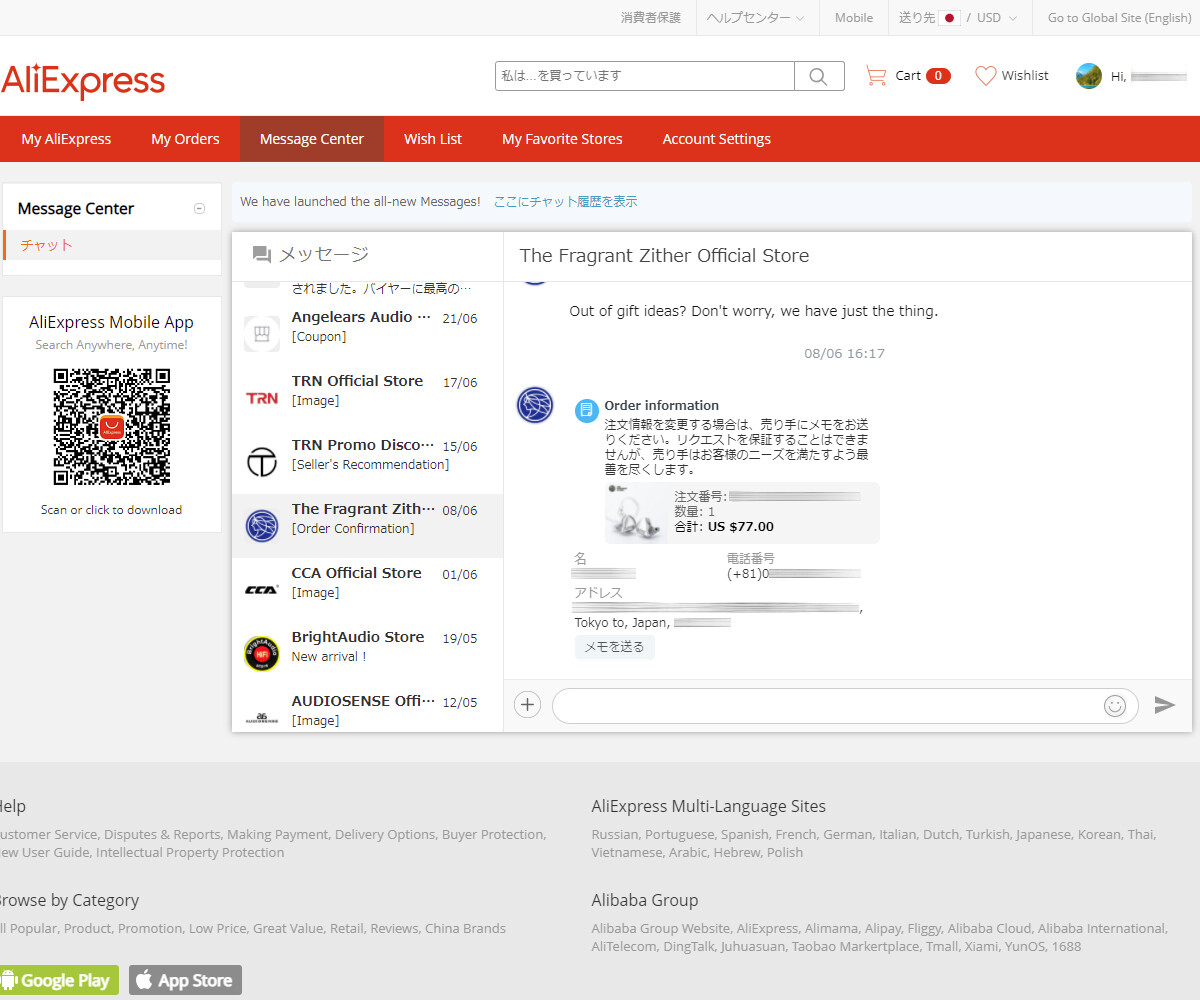
Task: Click the Customer Service footer link
Action: [x=48, y=834]
